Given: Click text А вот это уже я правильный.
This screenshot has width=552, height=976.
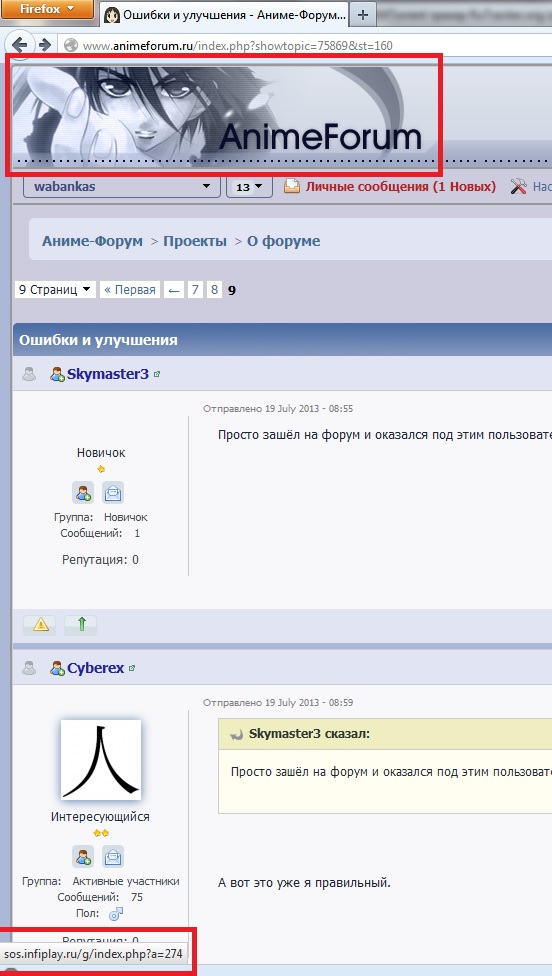Looking at the screenshot, I should [304, 882].
